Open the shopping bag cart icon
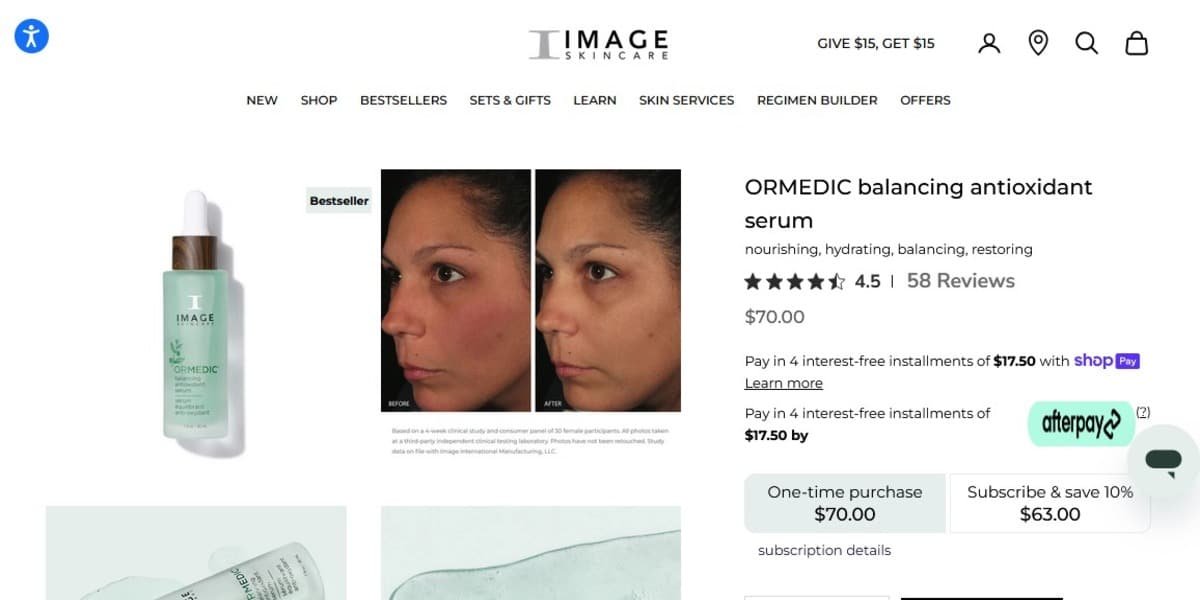The width and height of the screenshot is (1200, 600). tap(1137, 43)
